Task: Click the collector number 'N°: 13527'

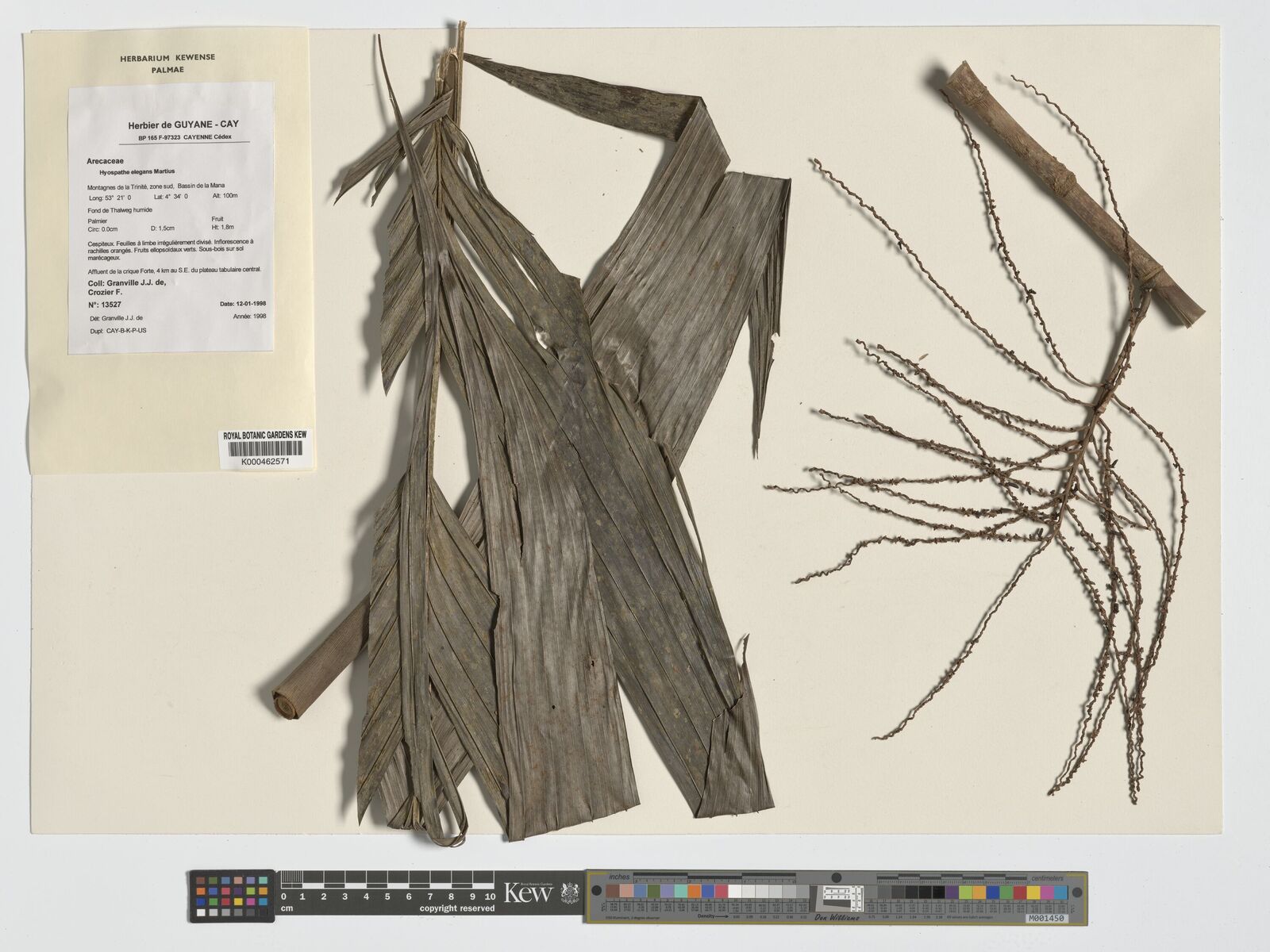Action: click(105, 305)
